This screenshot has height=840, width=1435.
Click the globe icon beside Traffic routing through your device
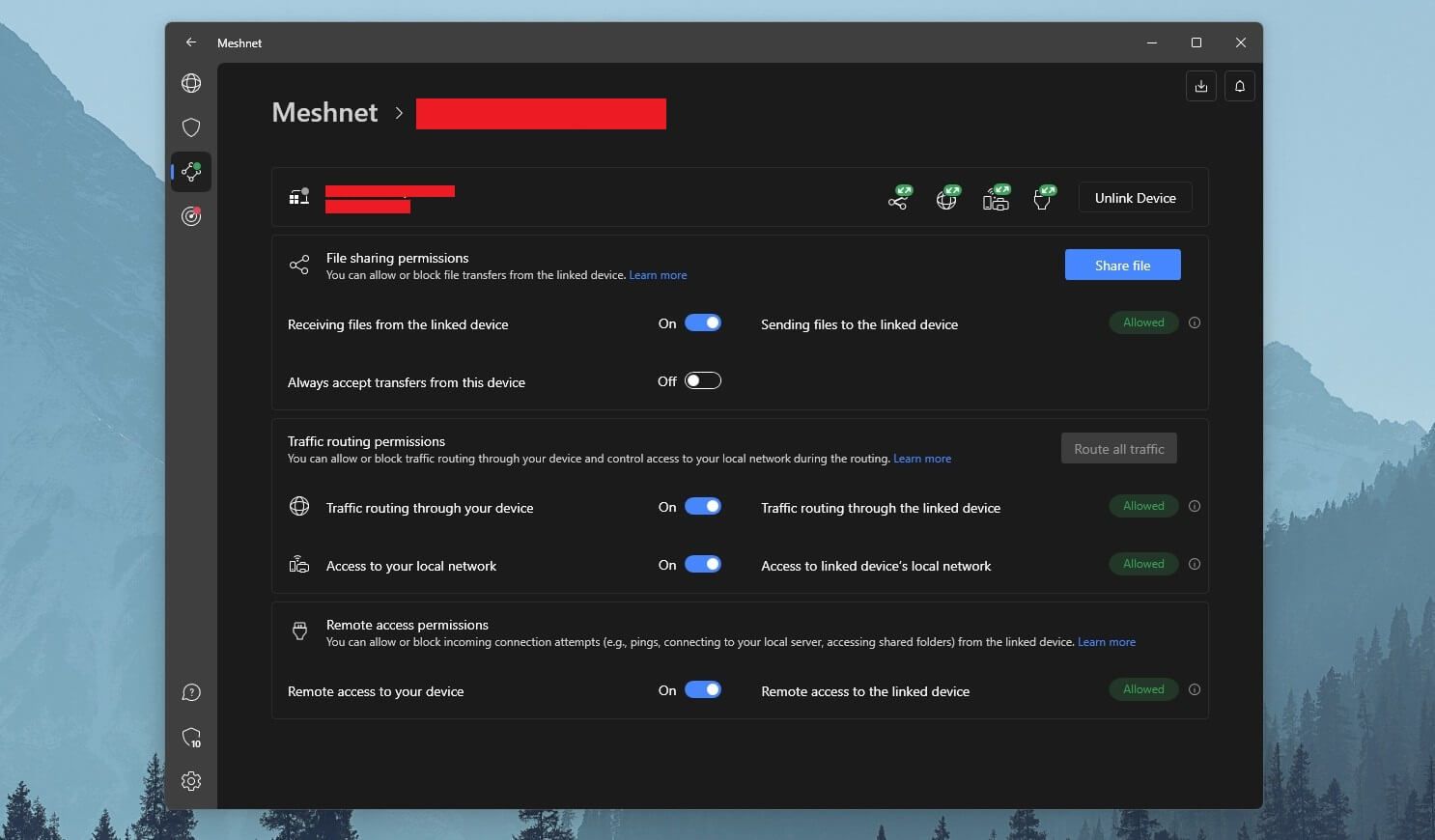coord(299,506)
